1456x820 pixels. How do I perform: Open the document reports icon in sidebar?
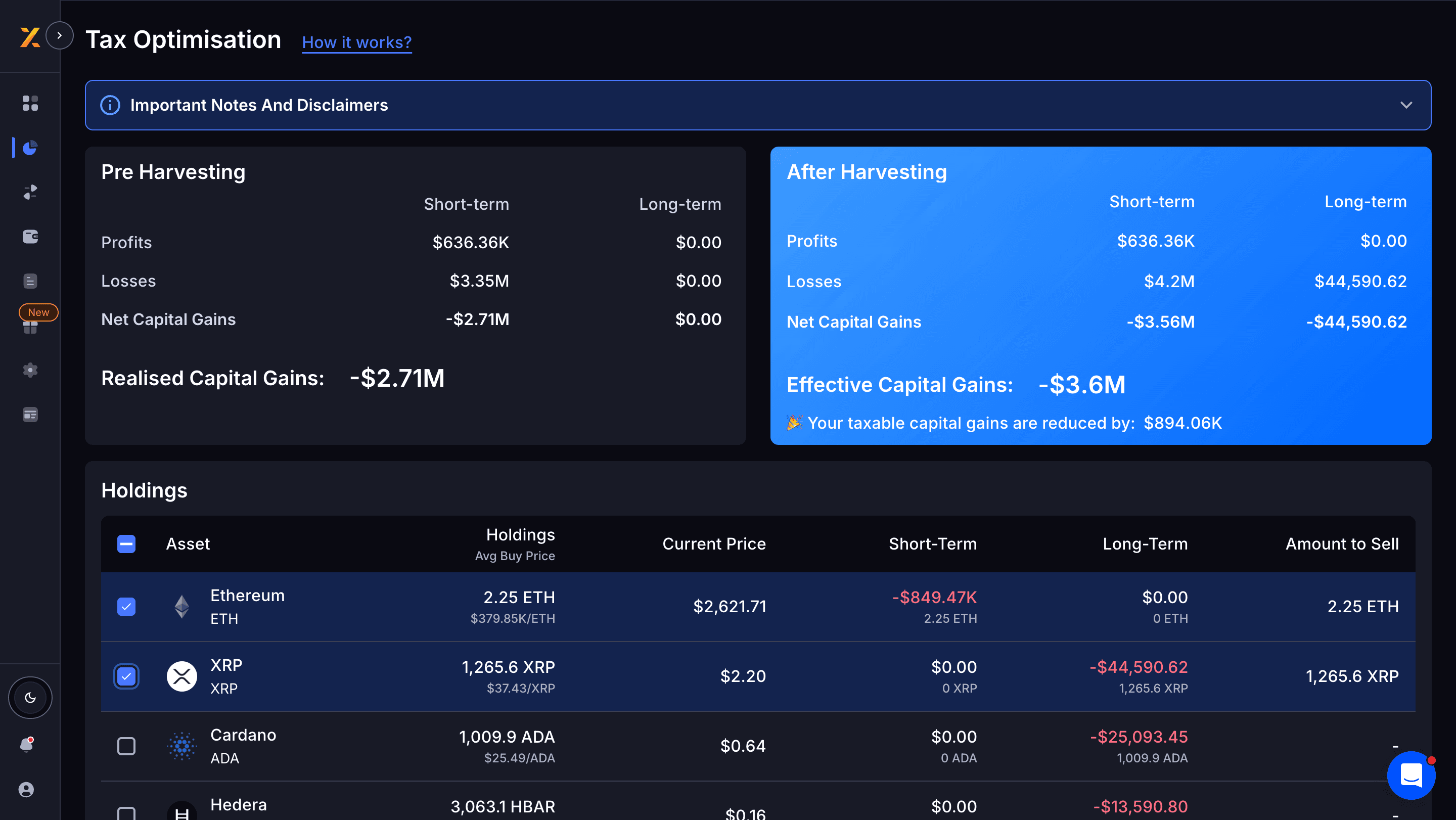coord(30,281)
